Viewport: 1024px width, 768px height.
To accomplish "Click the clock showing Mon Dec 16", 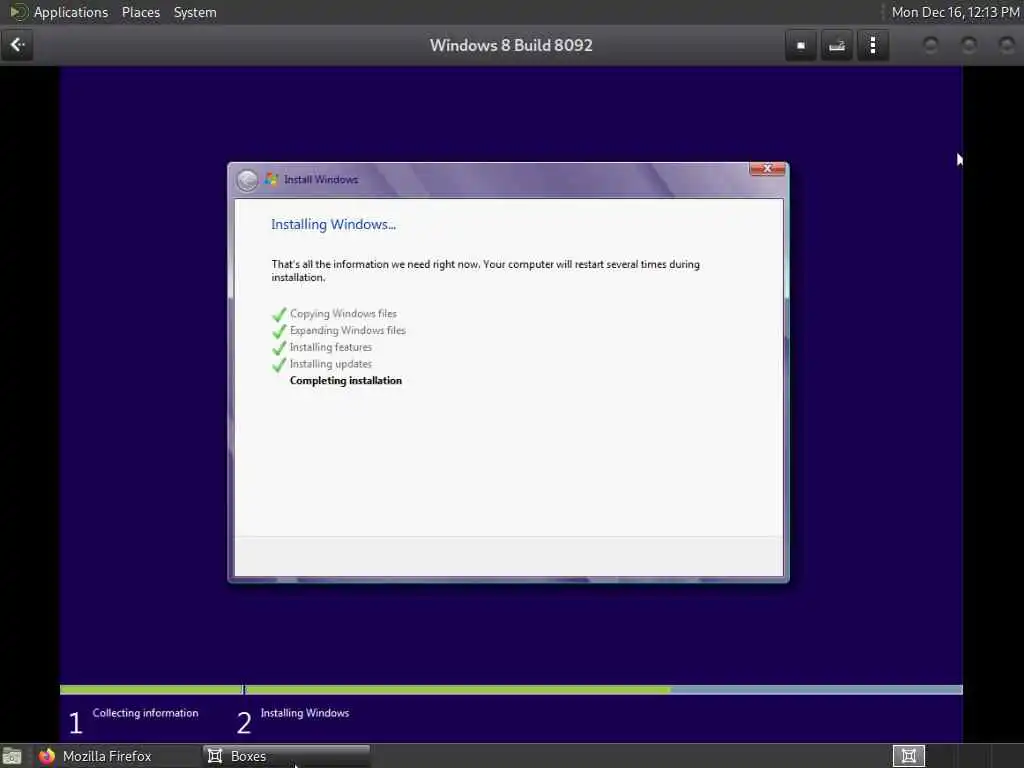I will tap(955, 12).
